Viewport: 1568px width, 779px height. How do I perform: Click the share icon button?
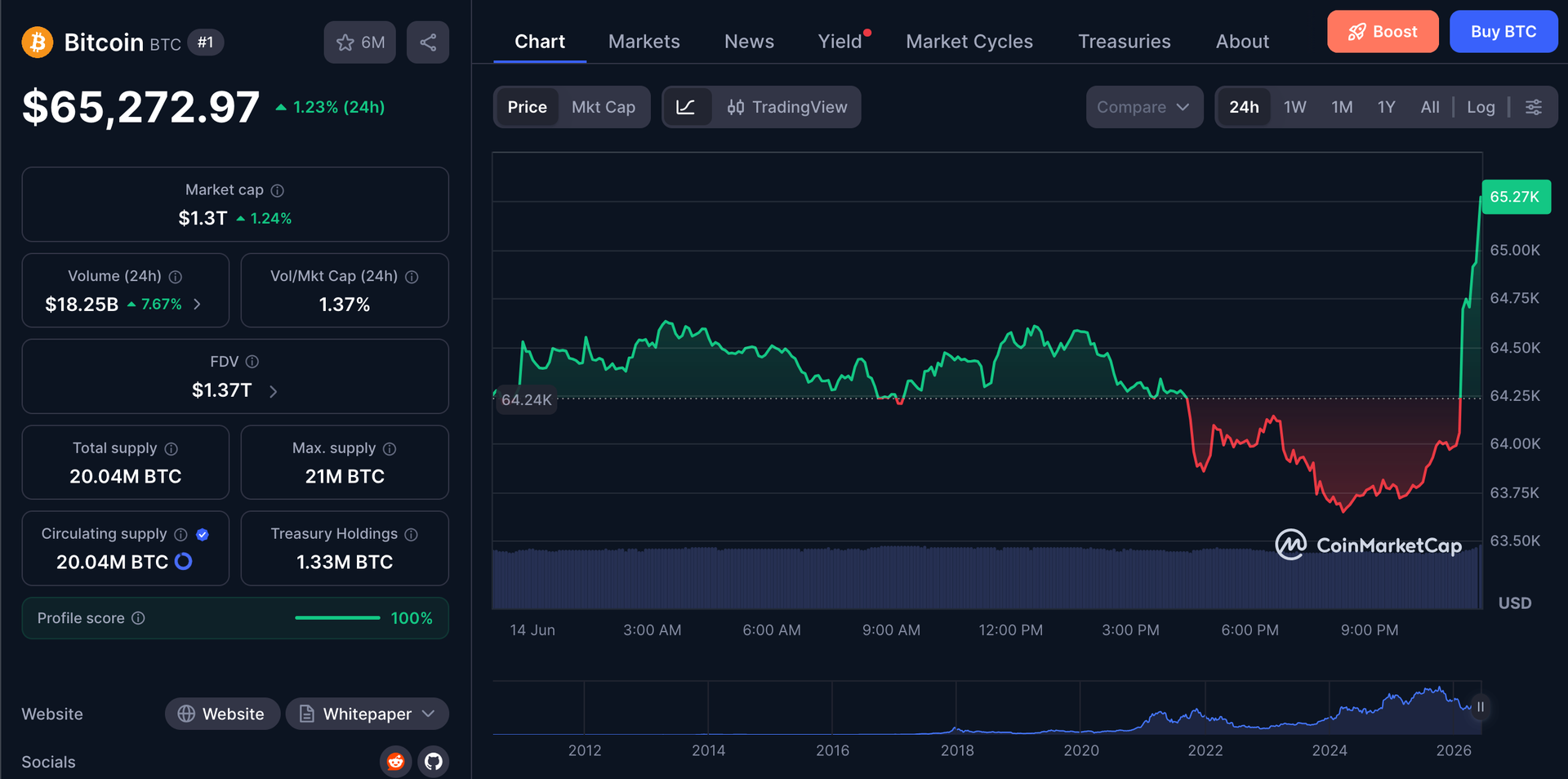[x=428, y=42]
